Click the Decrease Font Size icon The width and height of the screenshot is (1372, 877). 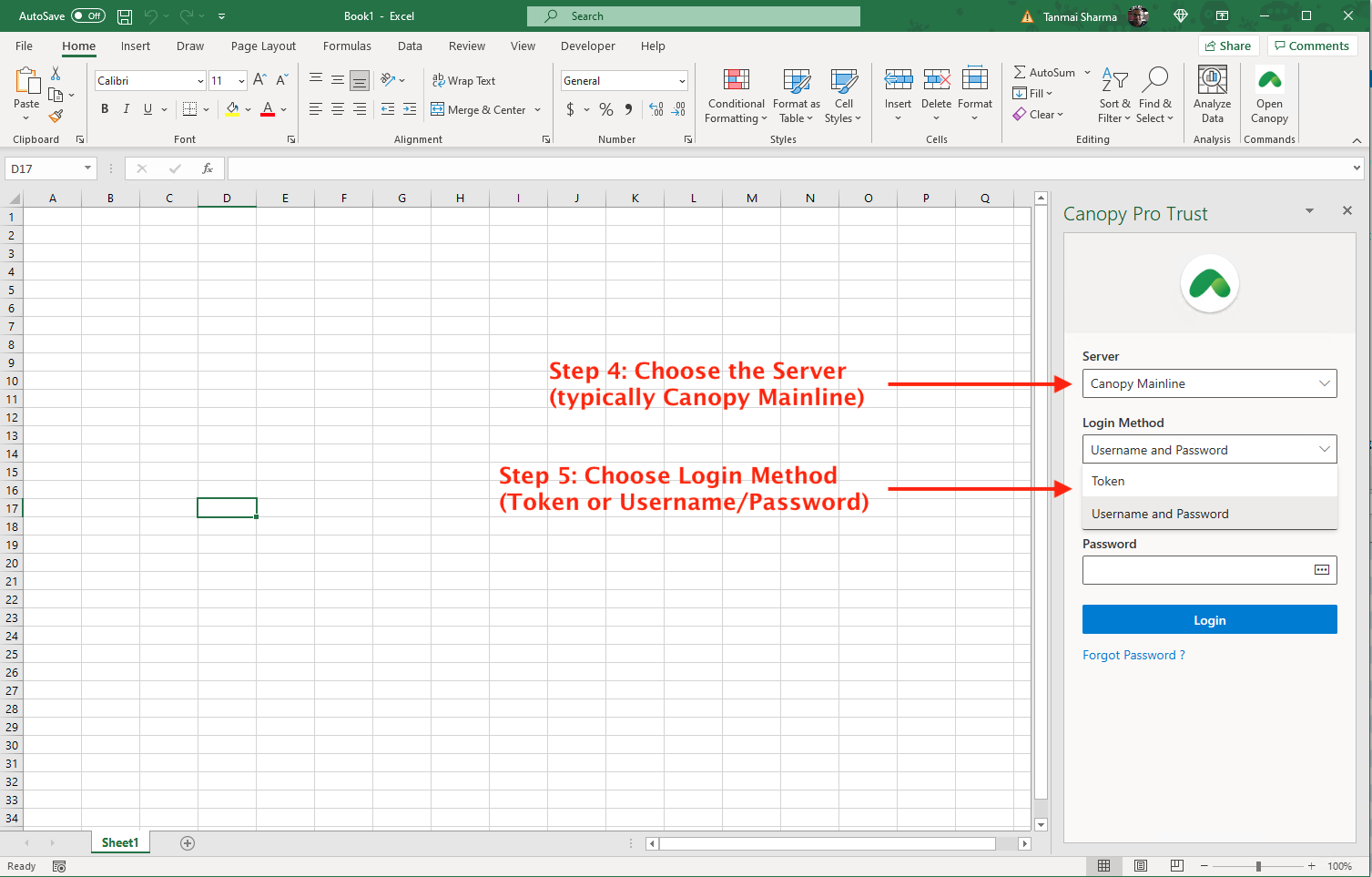(282, 80)
